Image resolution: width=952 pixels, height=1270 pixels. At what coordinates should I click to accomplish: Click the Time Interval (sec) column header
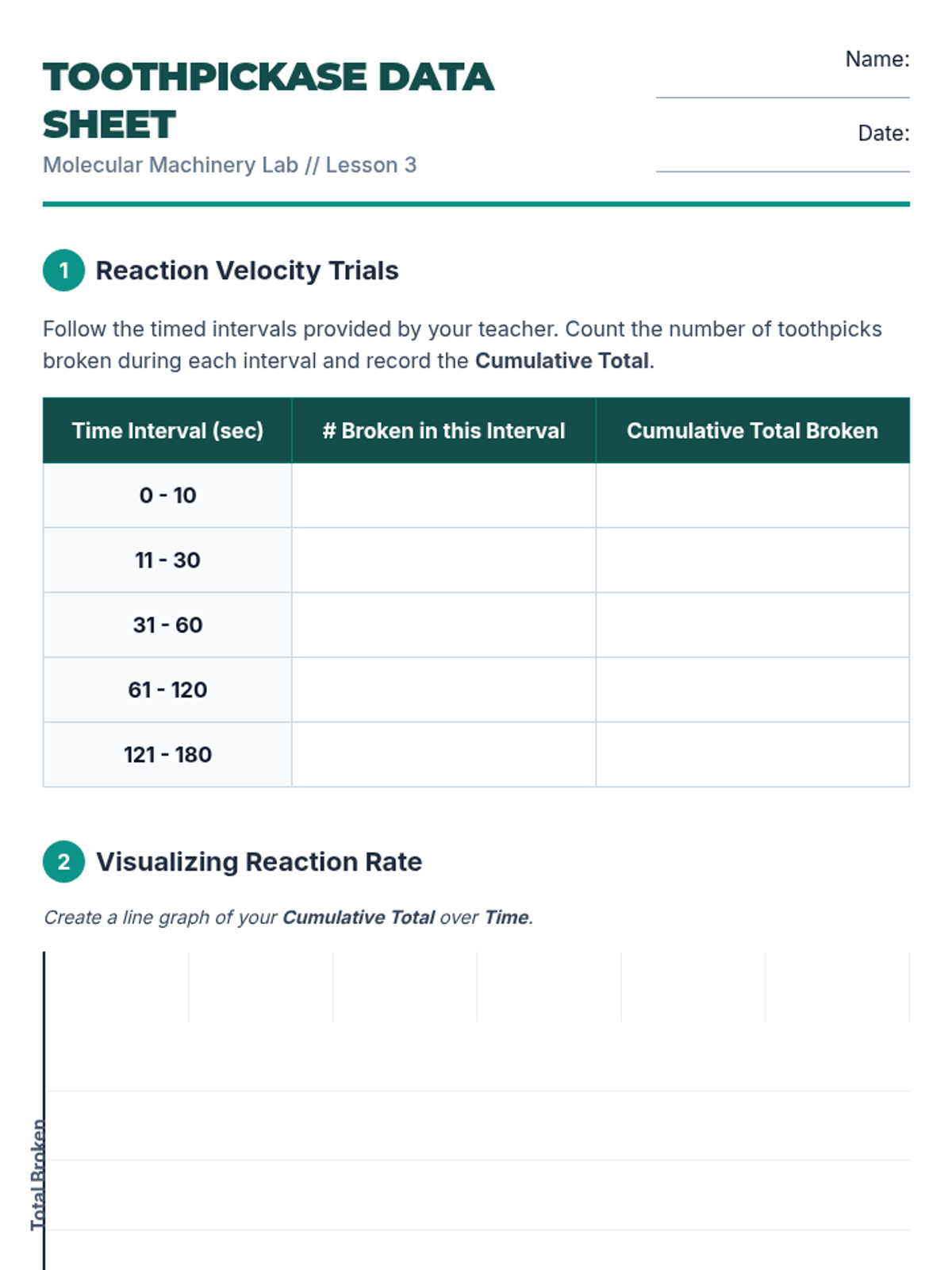(167, 431)
